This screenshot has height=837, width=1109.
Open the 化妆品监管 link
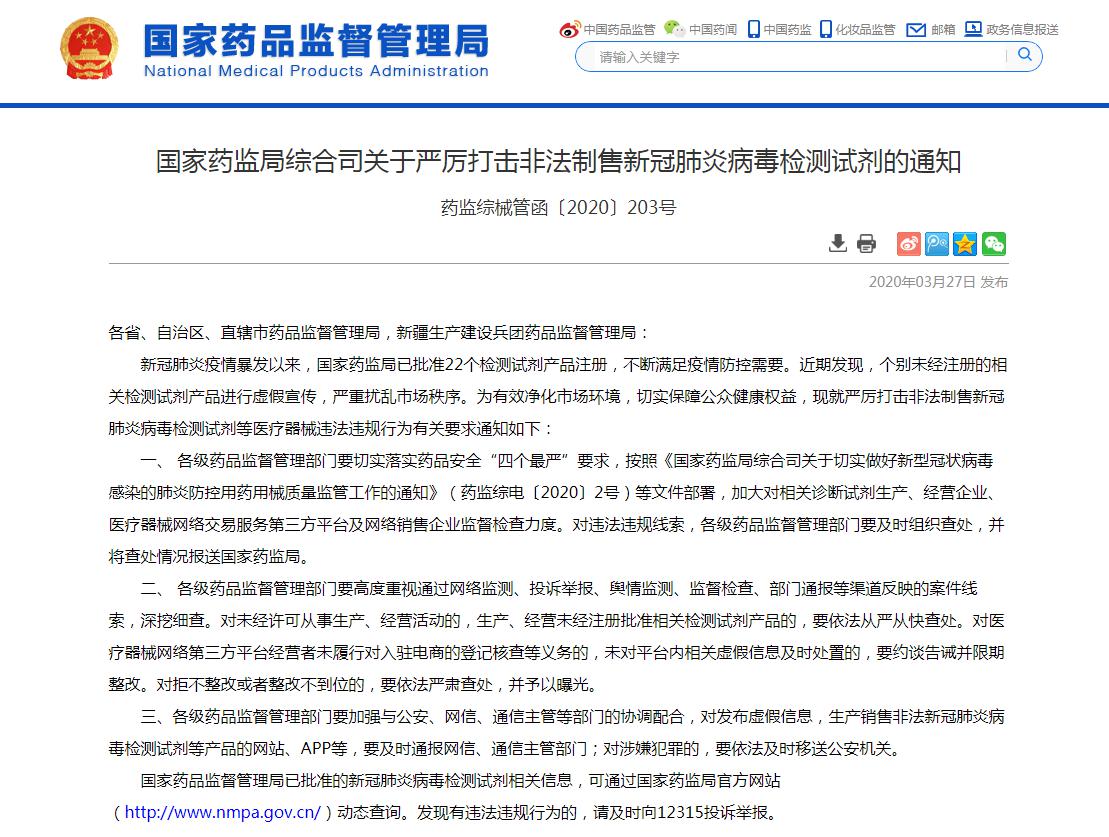pyautogui.click(x=865, y=30)
